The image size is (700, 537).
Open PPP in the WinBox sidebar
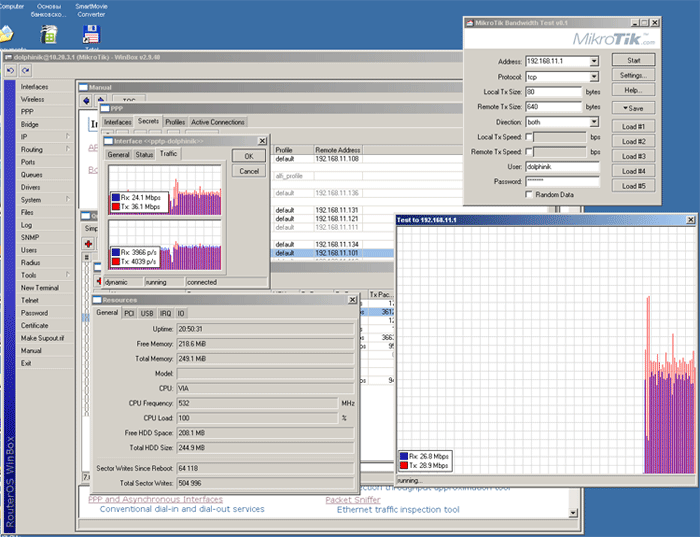[x=27, y=112]
